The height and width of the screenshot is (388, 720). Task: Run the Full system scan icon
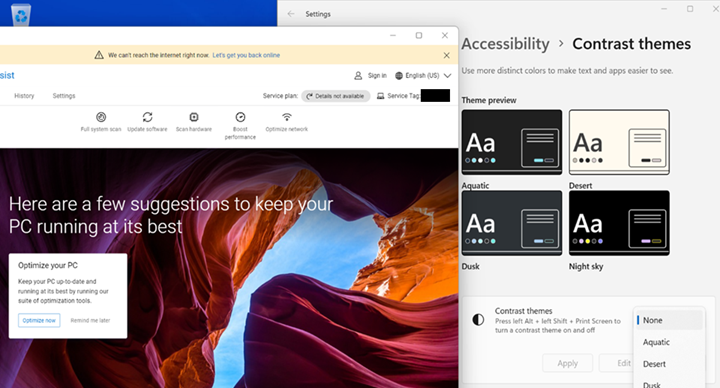(x=101, y=117)
